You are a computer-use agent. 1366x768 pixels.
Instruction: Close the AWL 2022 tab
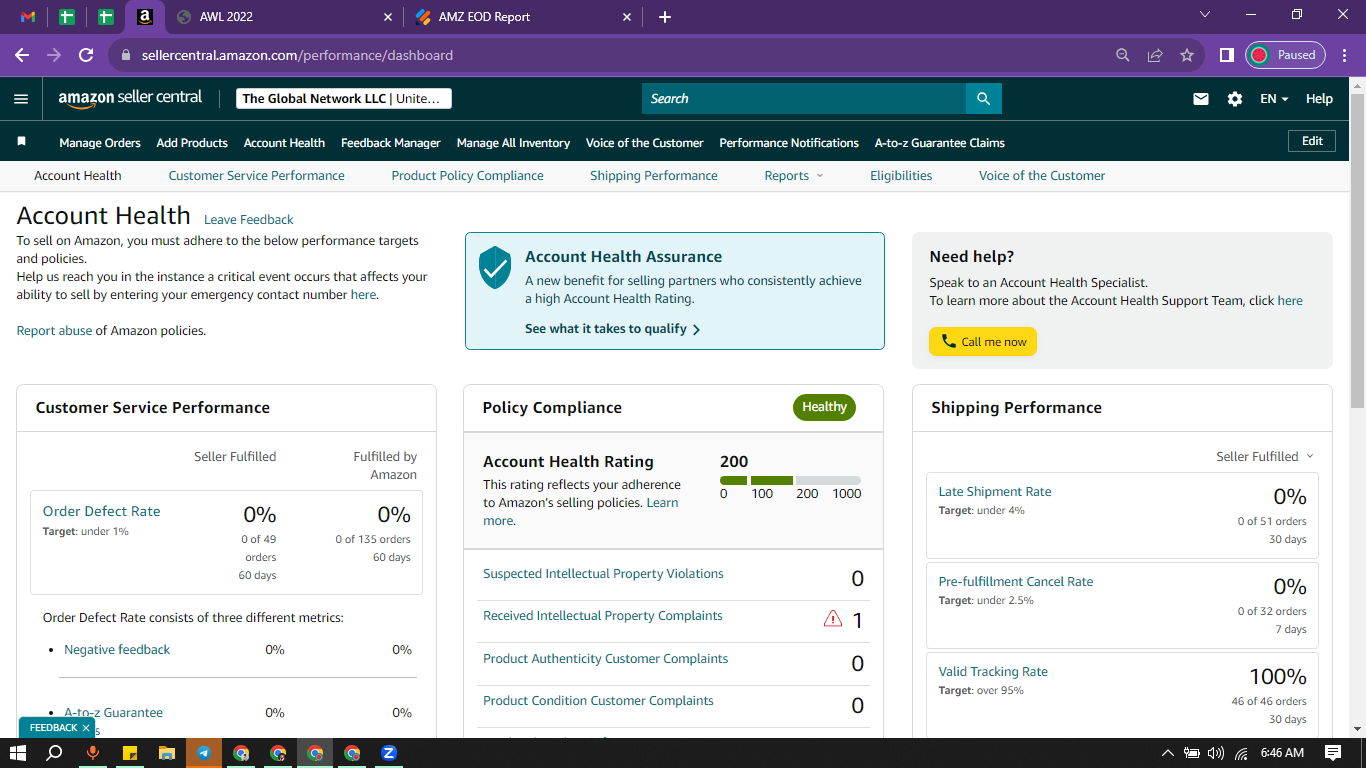388,17
